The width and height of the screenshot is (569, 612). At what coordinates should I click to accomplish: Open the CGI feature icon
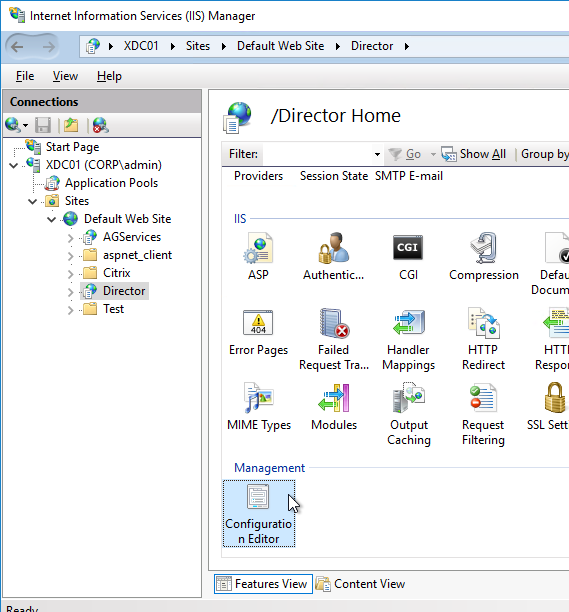[408, 256]
